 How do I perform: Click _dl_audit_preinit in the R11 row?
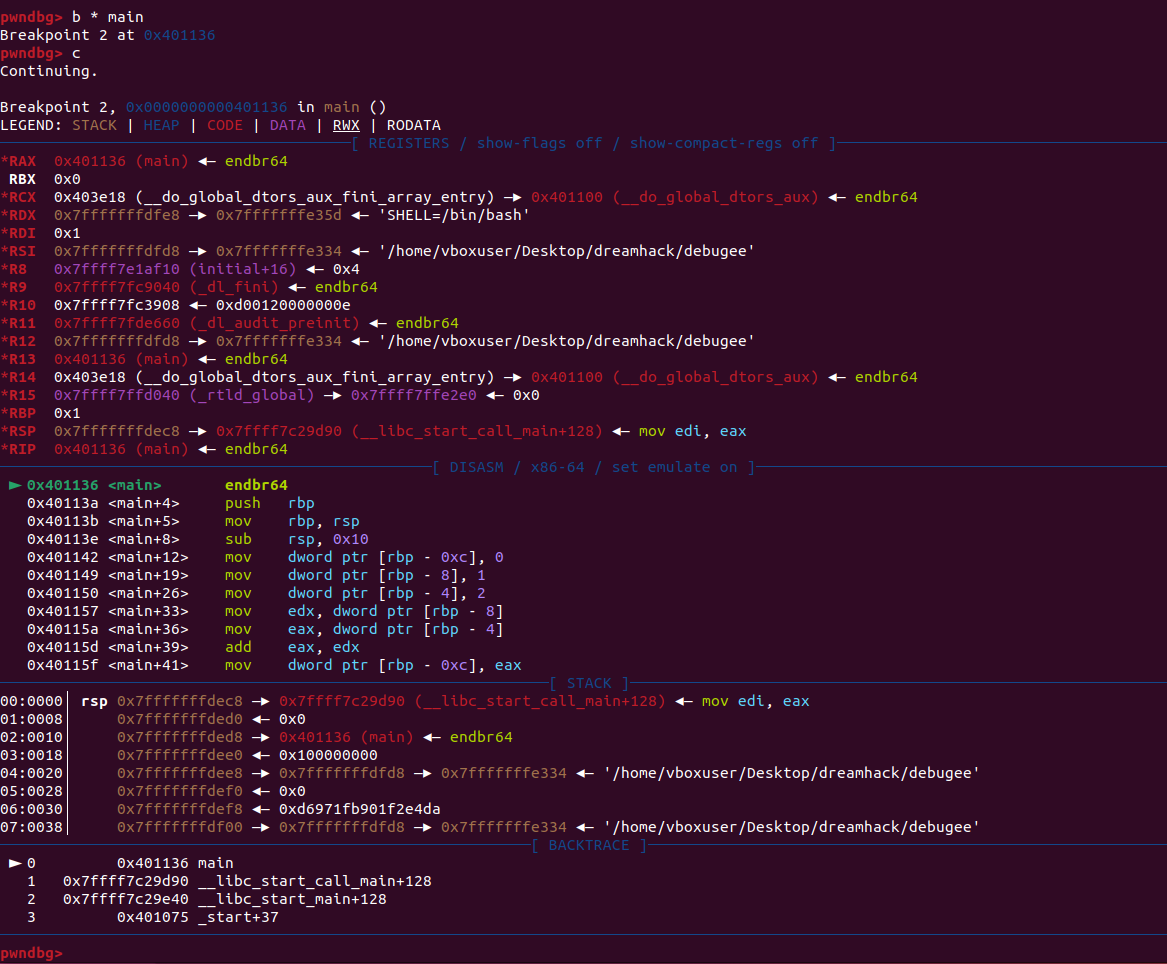coord(274,323)
